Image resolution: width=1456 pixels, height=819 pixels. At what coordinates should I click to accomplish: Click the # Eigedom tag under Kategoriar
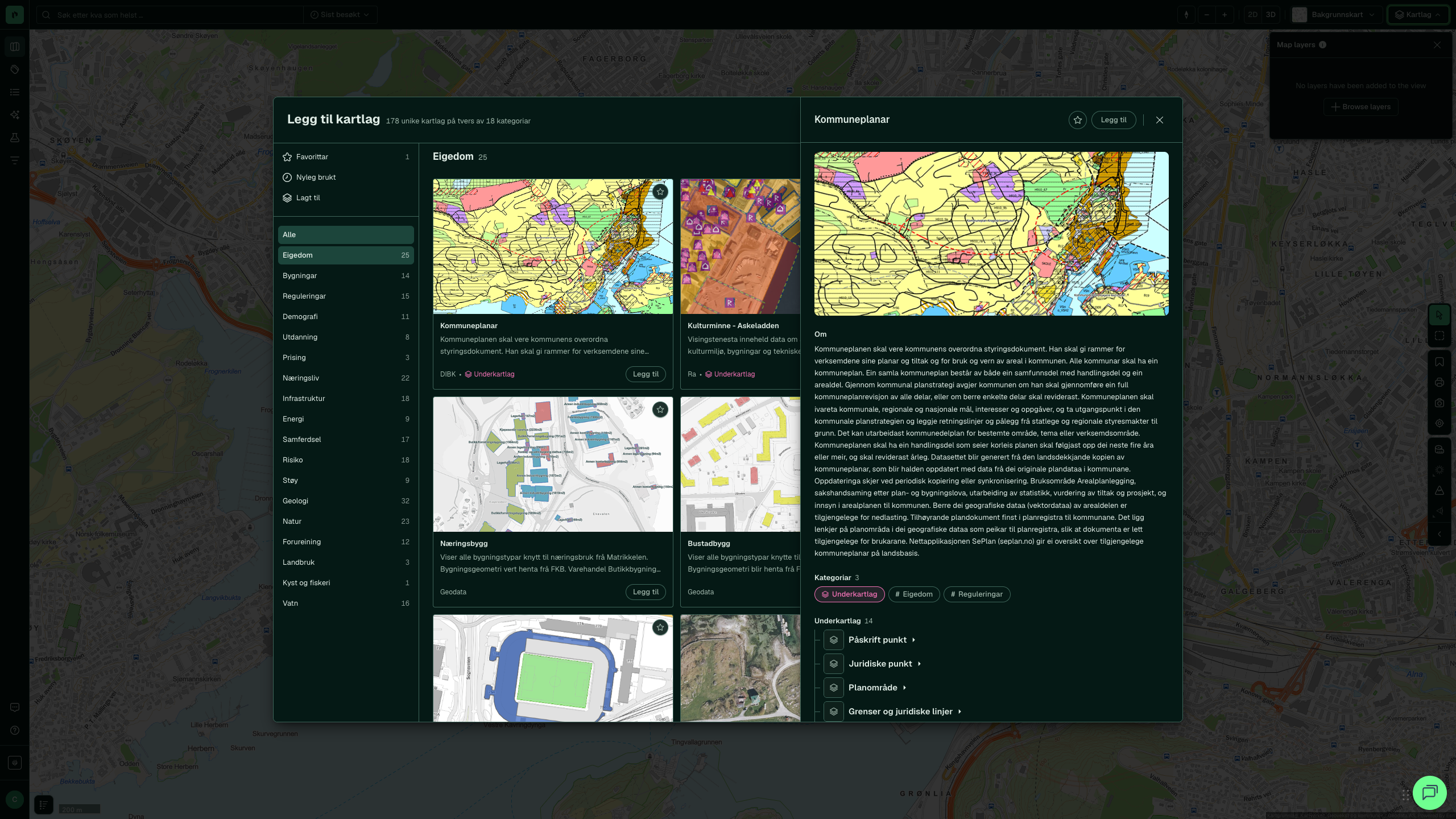914,594
